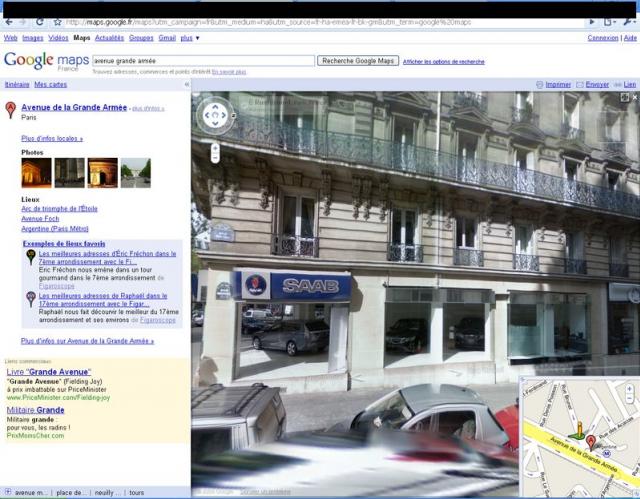Viewport: 640px width, 499px height.
Task: Open the browser page menu icon
Action: pos(609,22)
